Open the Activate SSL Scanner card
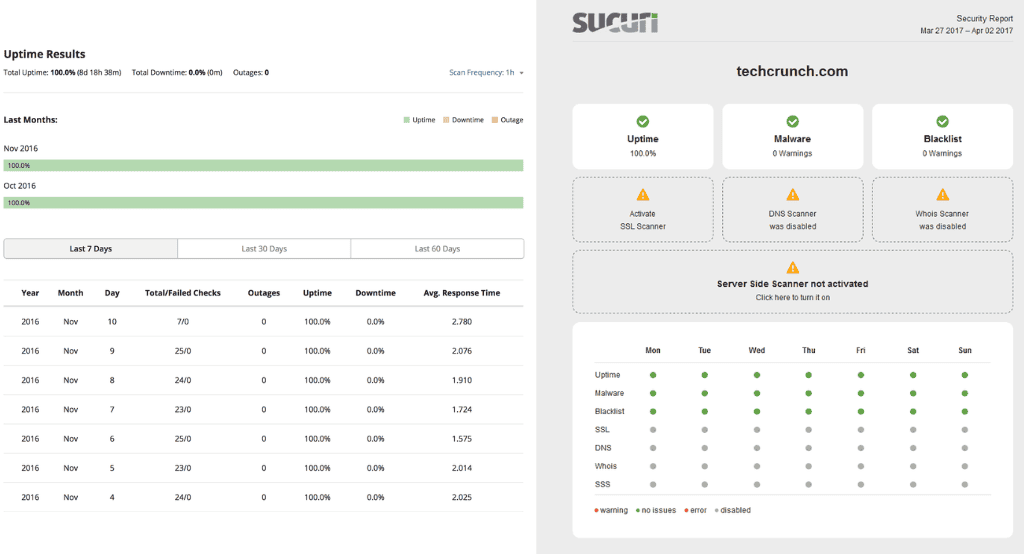Viewport: 1024px width, 554px height. [643, 210]
